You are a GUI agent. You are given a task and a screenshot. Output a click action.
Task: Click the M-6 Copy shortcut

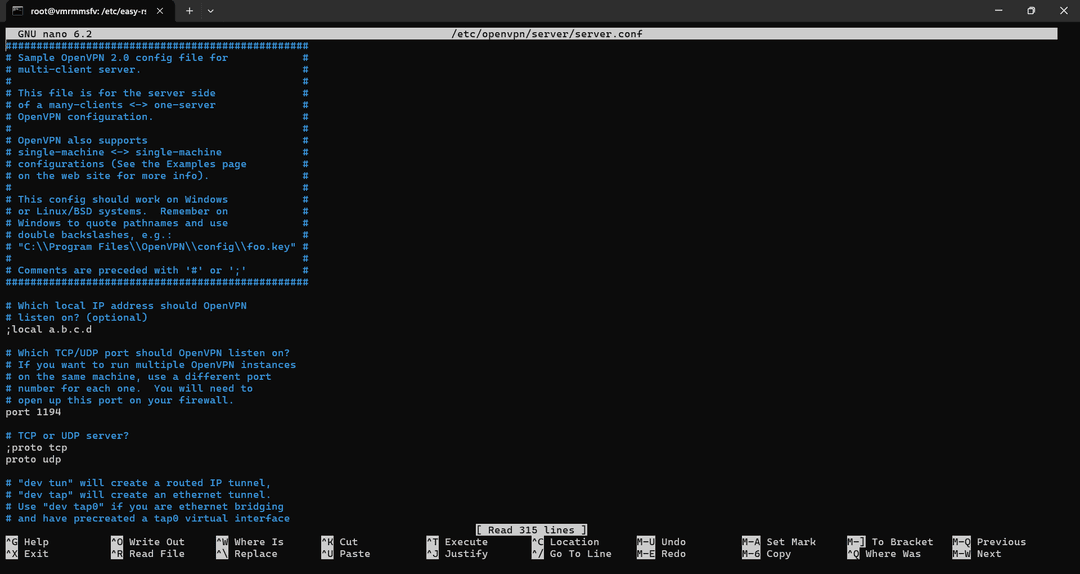767,553
